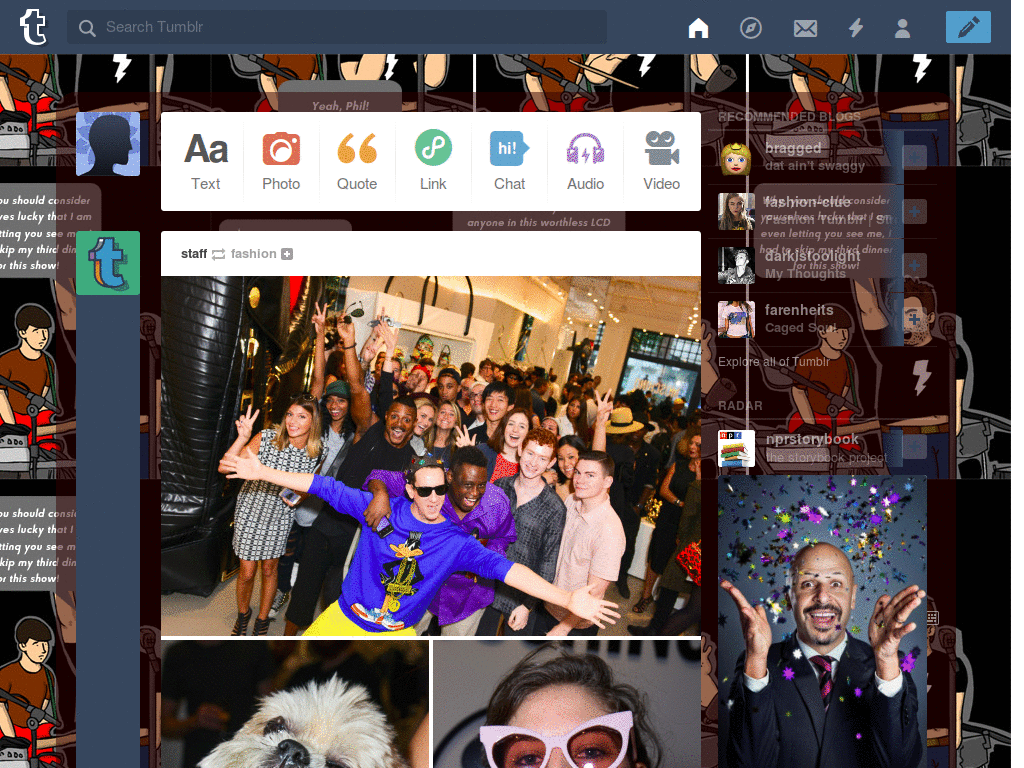Screen dimensions: 1024x768
Task: Open the Tumblr logo home link
Action: point(33,27)
